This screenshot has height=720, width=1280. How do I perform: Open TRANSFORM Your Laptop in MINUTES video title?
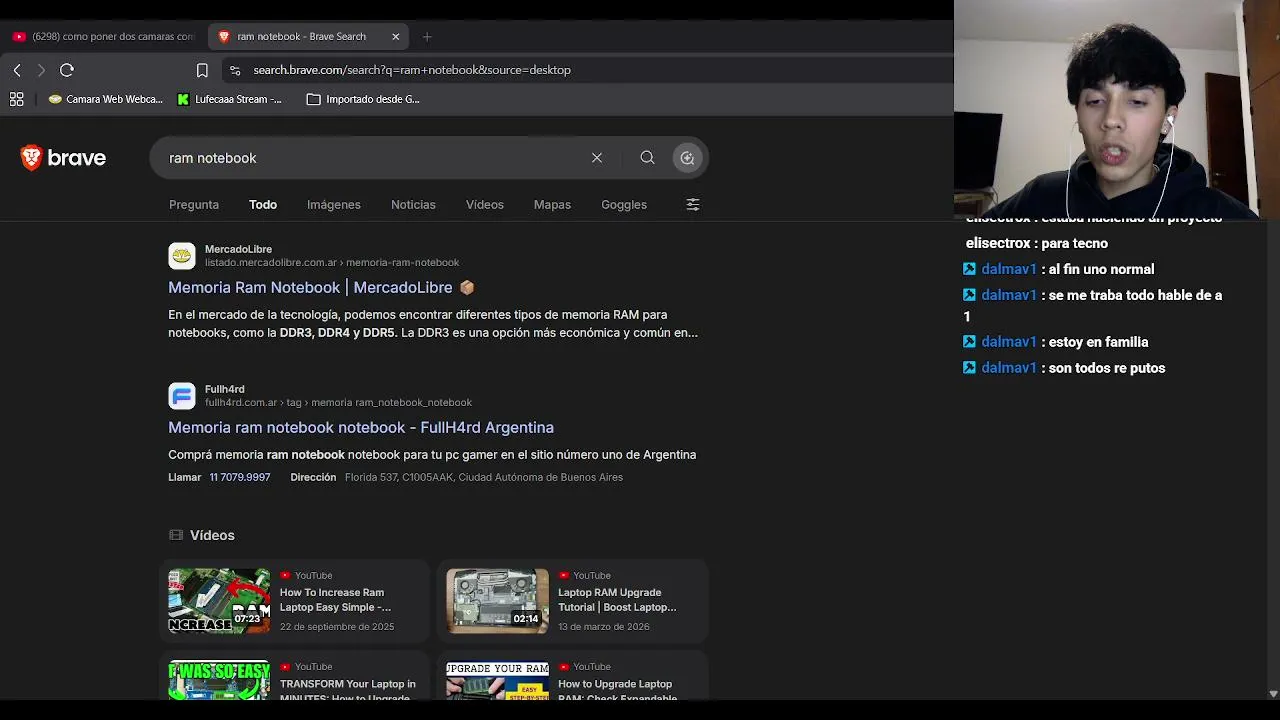coord(348,690)
